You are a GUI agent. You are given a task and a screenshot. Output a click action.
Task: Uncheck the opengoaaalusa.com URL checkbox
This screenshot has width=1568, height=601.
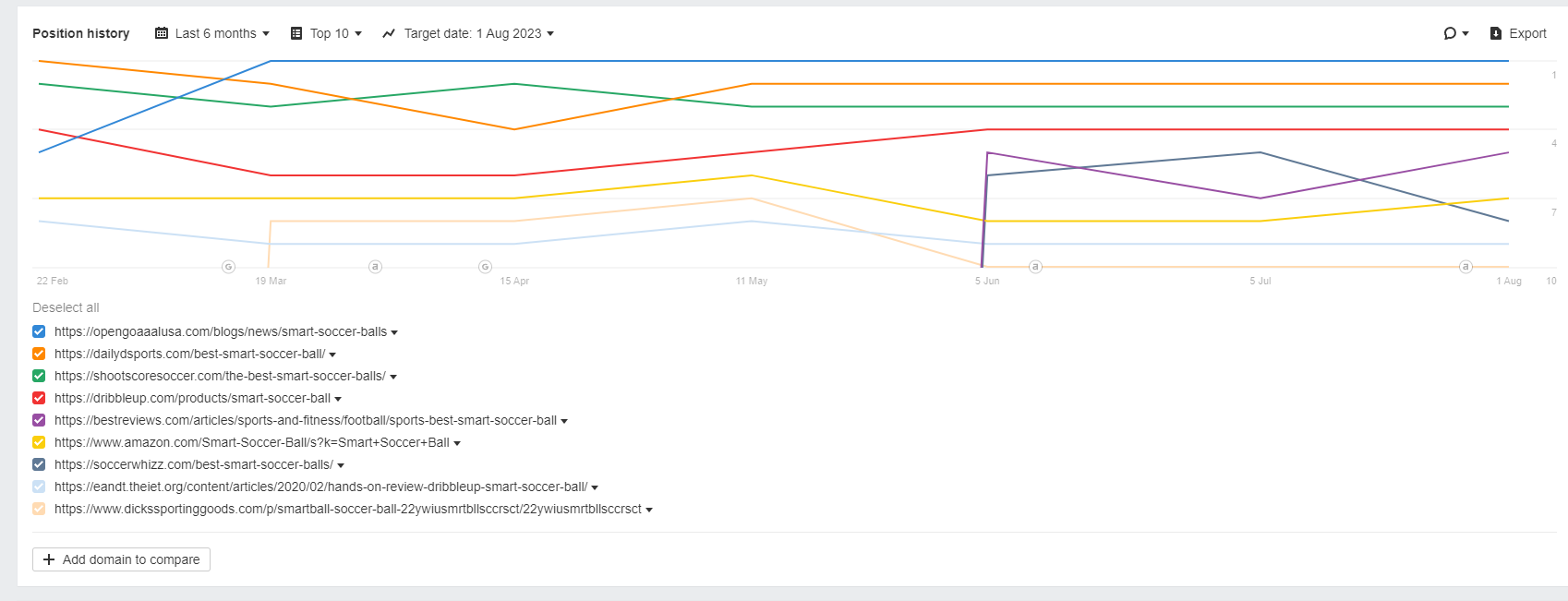[39, 331]
